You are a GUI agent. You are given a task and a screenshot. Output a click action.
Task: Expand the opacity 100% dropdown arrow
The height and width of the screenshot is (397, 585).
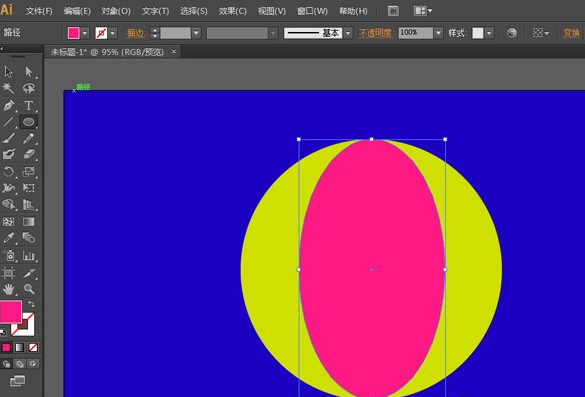pyautogui.click(x=439, y=33)
